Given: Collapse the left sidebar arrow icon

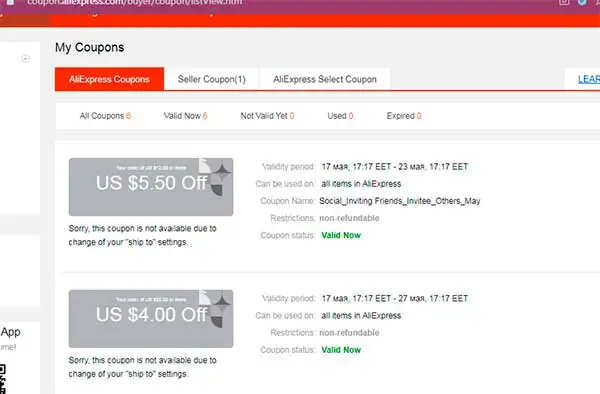Looking at the screenshot, I should 26,59.
